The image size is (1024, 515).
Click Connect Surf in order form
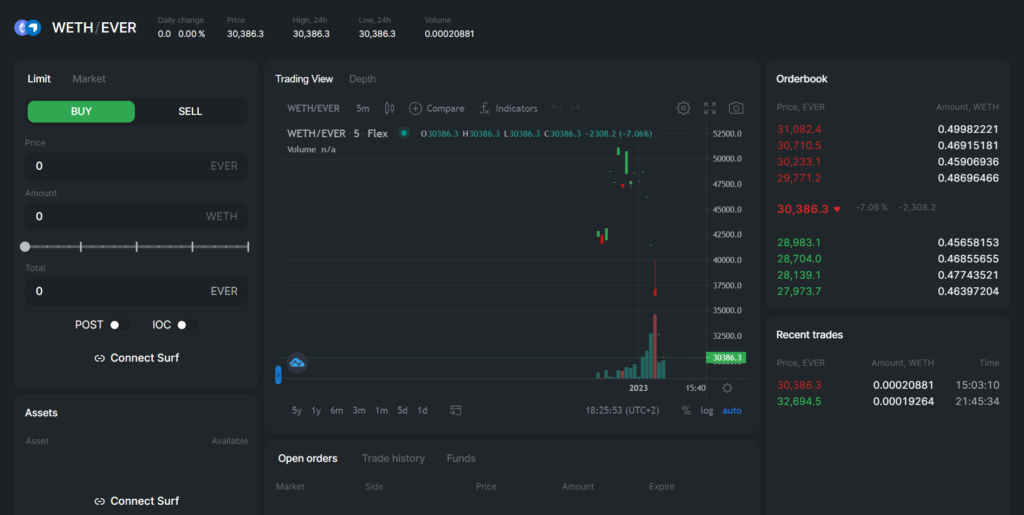point(136,358)
